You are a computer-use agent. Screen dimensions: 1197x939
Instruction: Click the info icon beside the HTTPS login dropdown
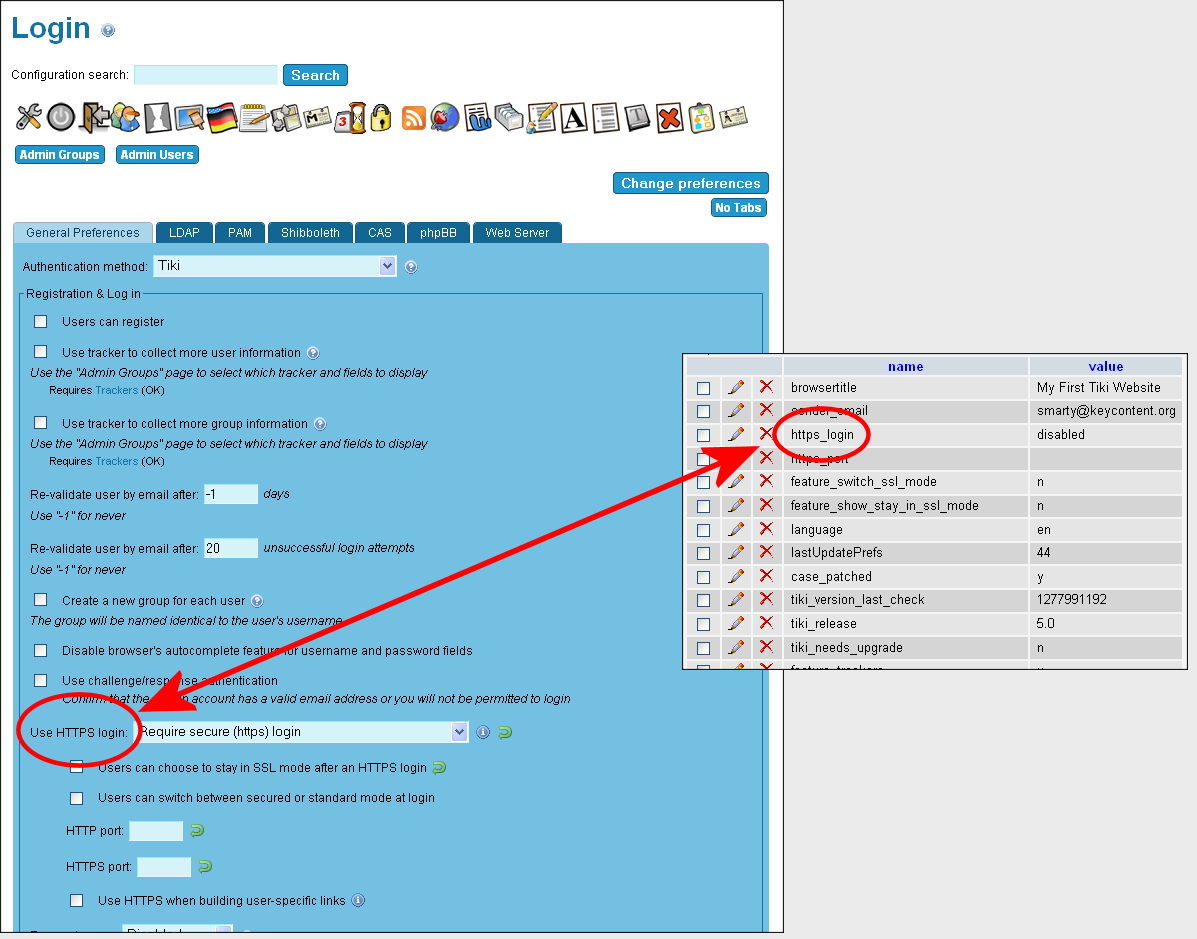coord(483,732)
